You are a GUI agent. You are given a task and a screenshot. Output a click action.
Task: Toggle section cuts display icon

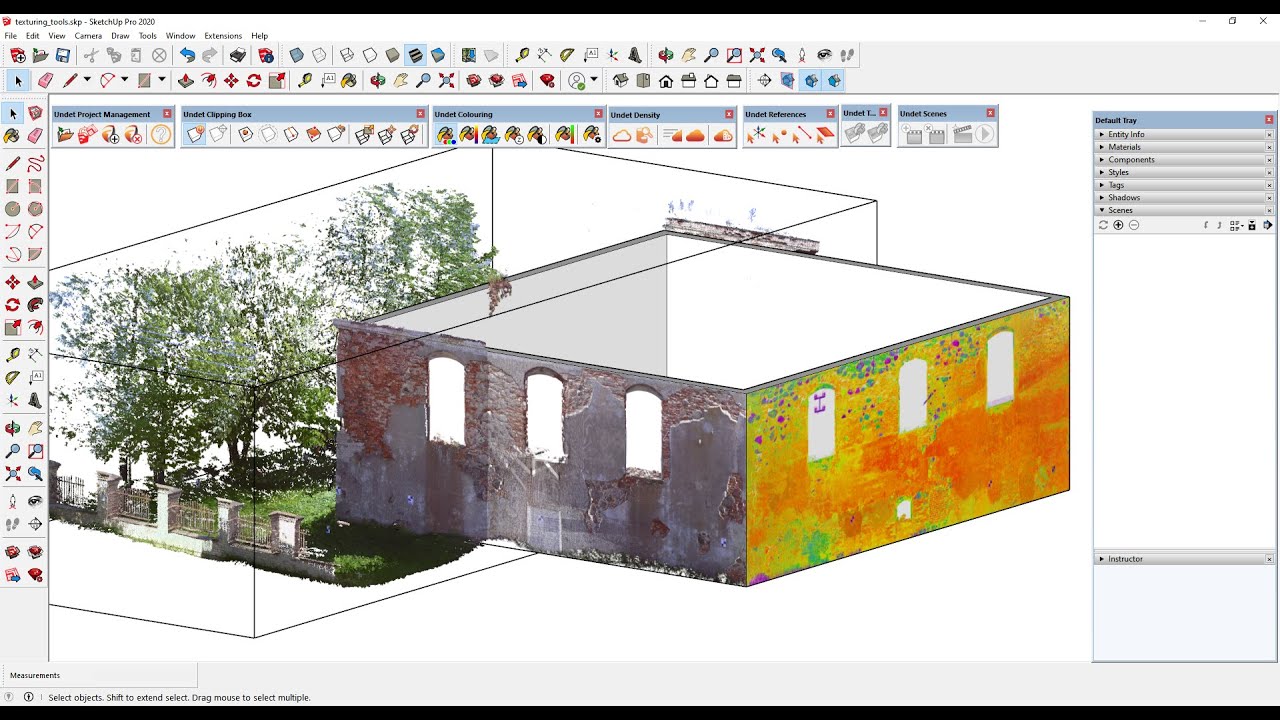811,80
